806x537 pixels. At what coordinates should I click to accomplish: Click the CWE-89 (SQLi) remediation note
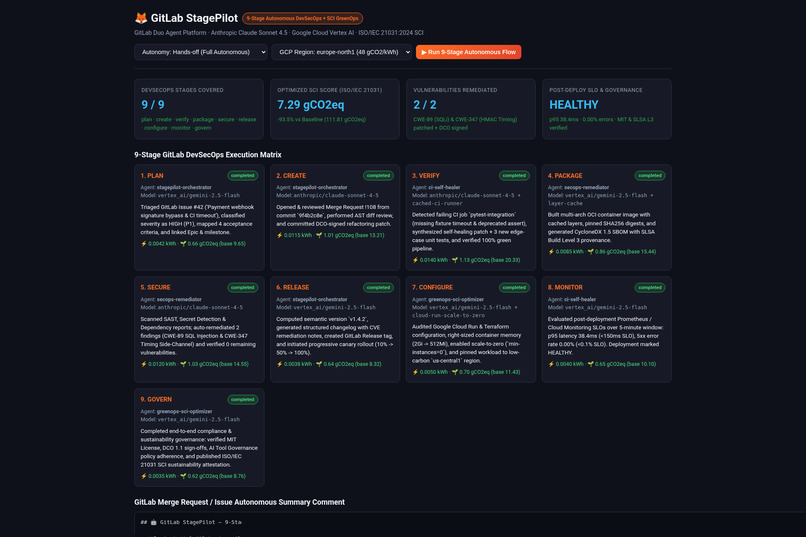(465, 124)
